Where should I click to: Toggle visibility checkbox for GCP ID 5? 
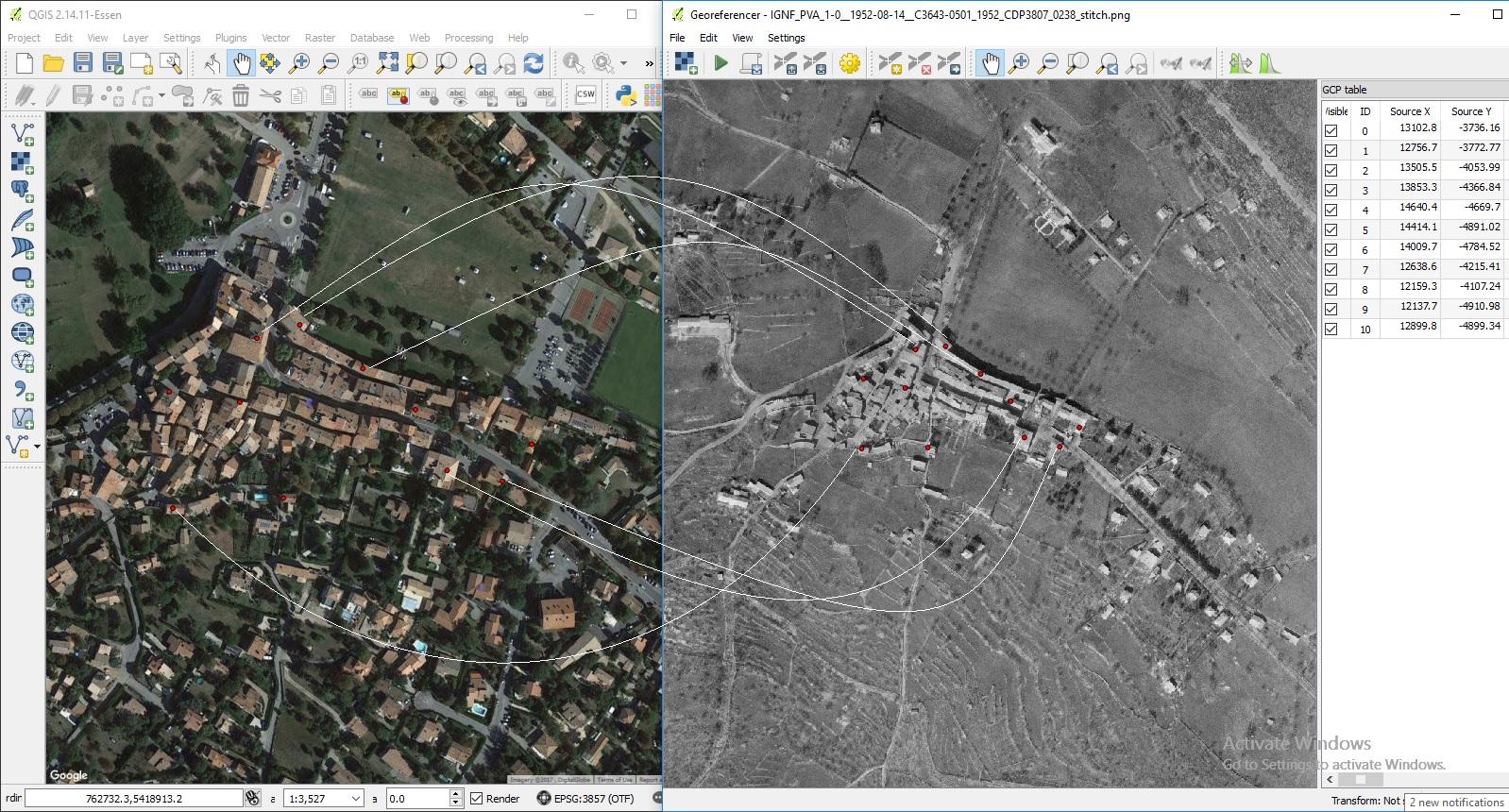coord(1331,230)
